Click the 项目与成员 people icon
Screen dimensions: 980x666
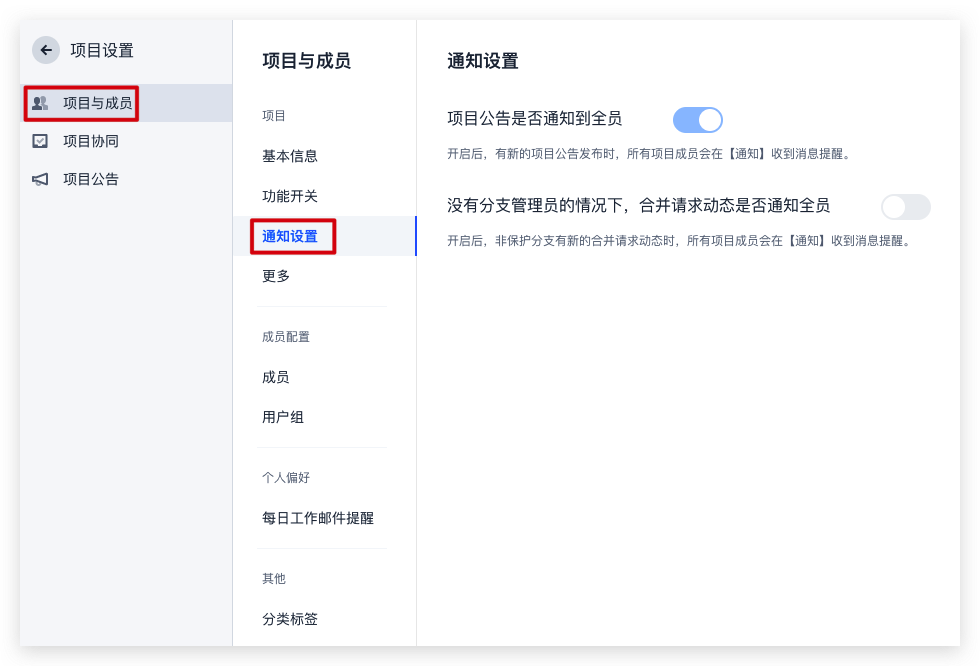point(40,103)
